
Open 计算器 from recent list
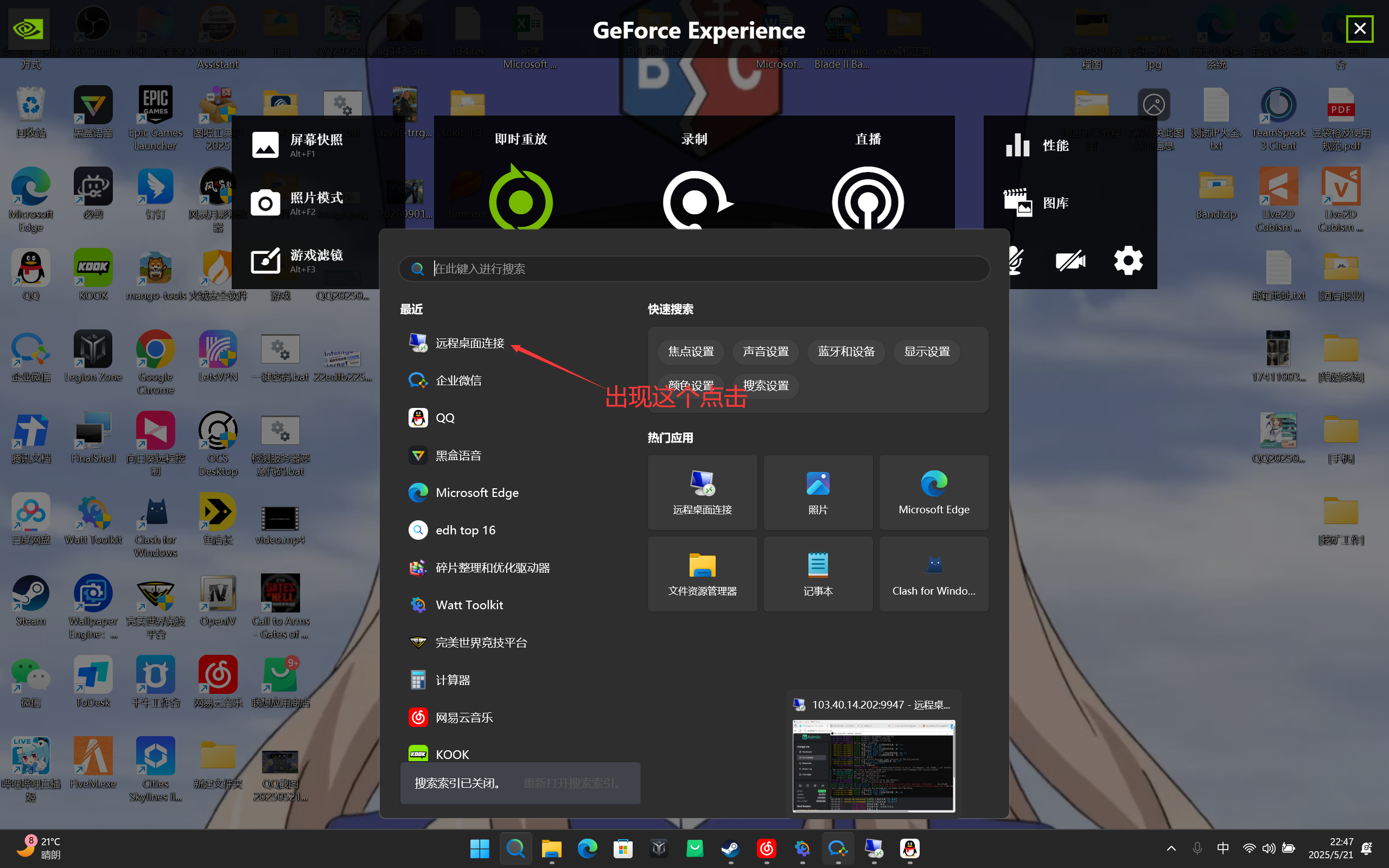click(x=439, y=680)
